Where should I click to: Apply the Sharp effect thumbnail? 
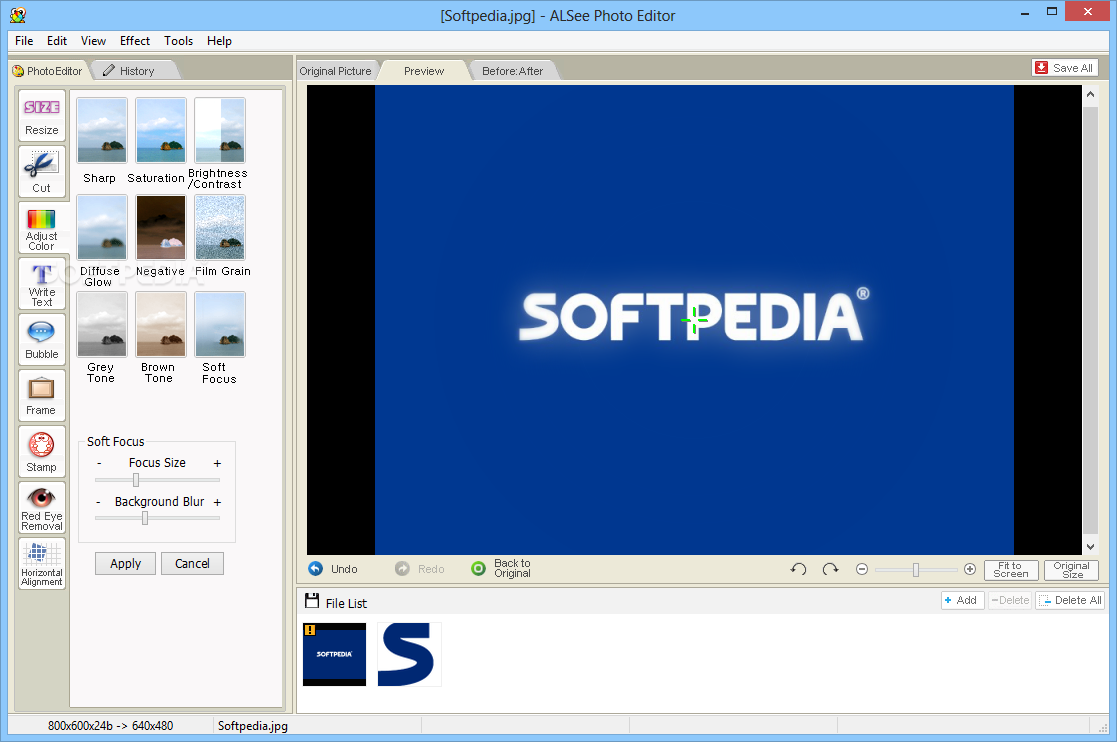(101, 130)
